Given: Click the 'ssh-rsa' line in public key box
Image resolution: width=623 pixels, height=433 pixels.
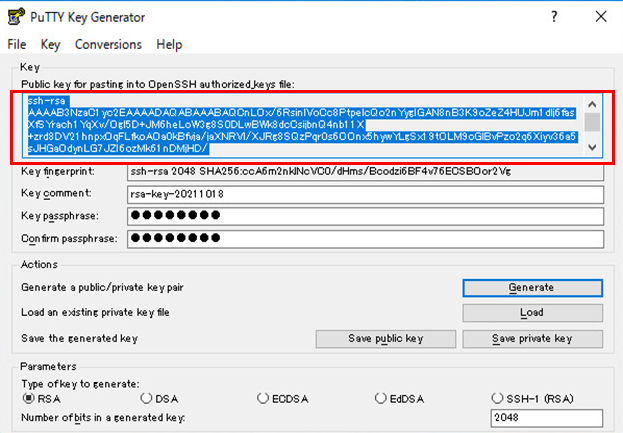Looking at the screenshot, I should 46,101.
